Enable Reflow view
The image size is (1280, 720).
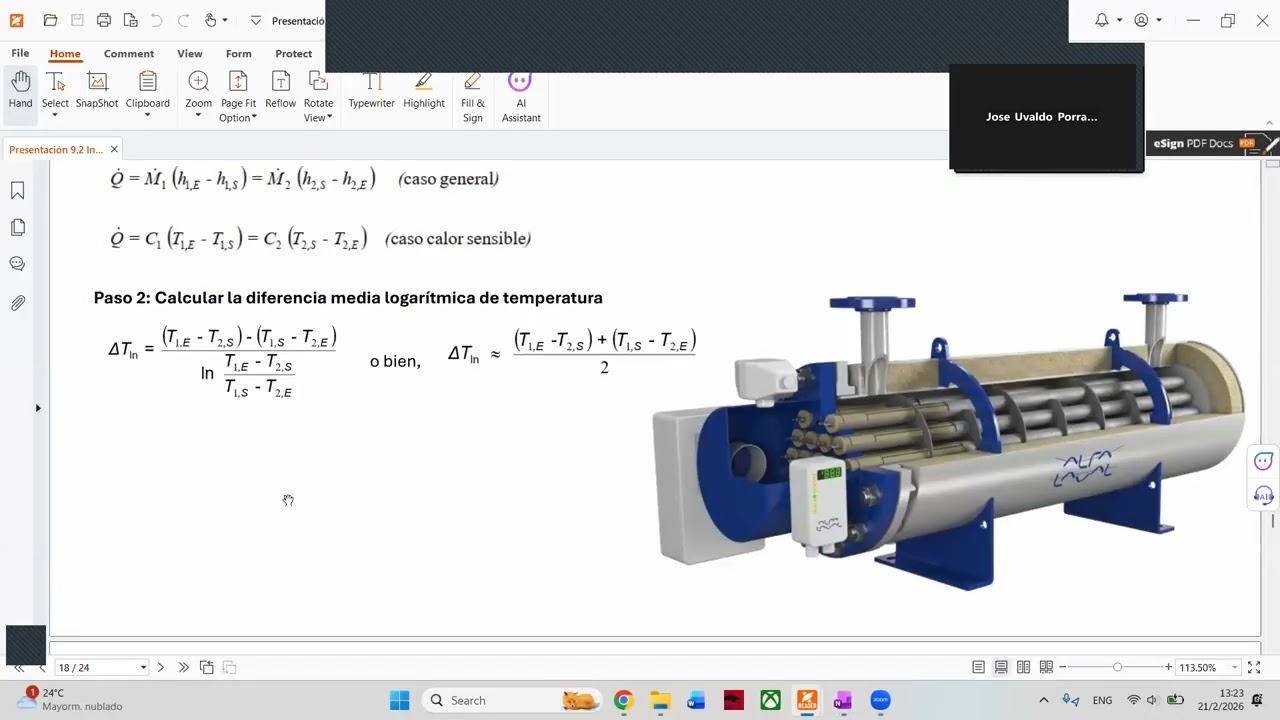click(x=280, y=88)
